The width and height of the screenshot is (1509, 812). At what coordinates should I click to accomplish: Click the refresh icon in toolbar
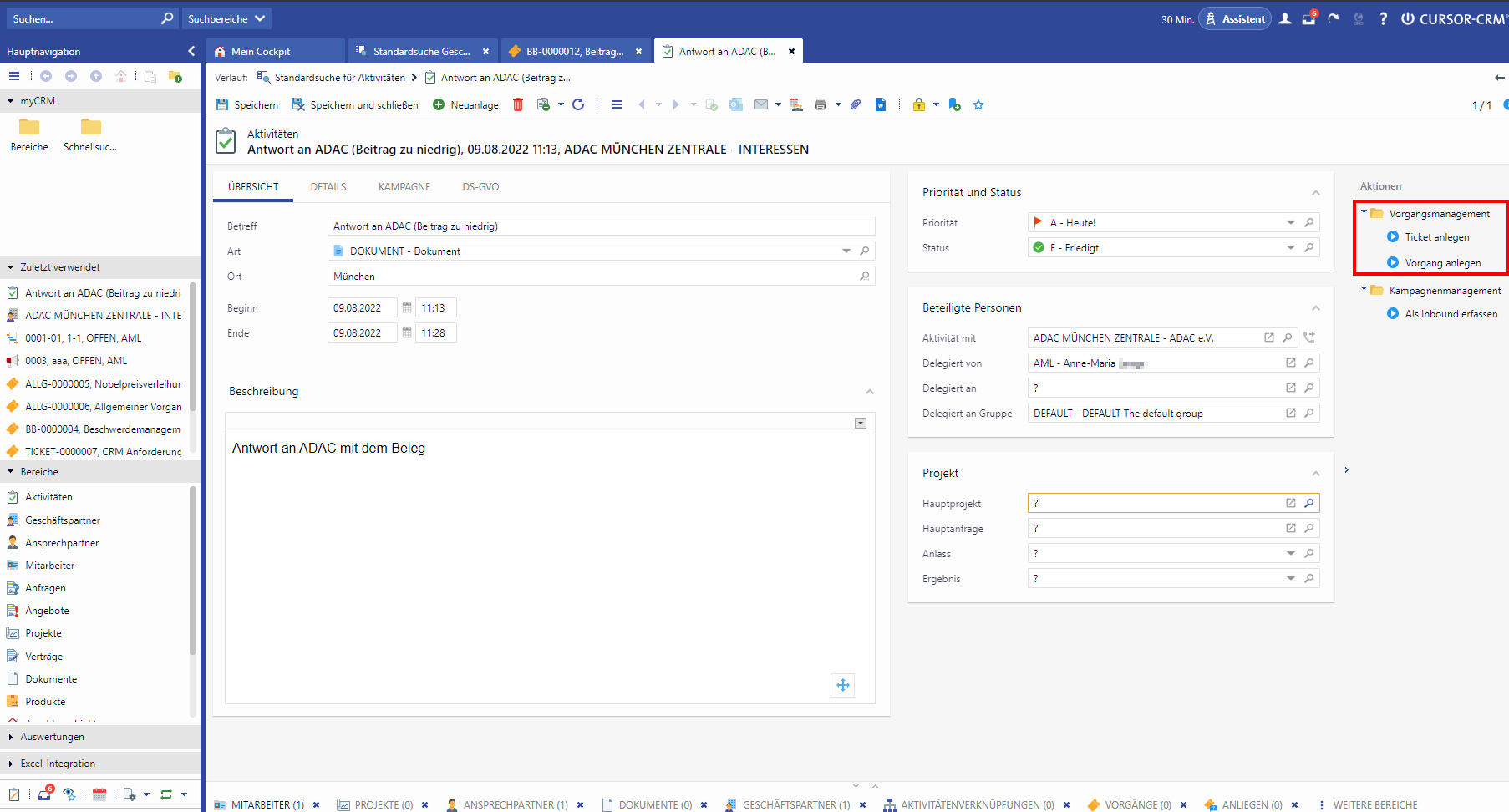click(578, 104)
